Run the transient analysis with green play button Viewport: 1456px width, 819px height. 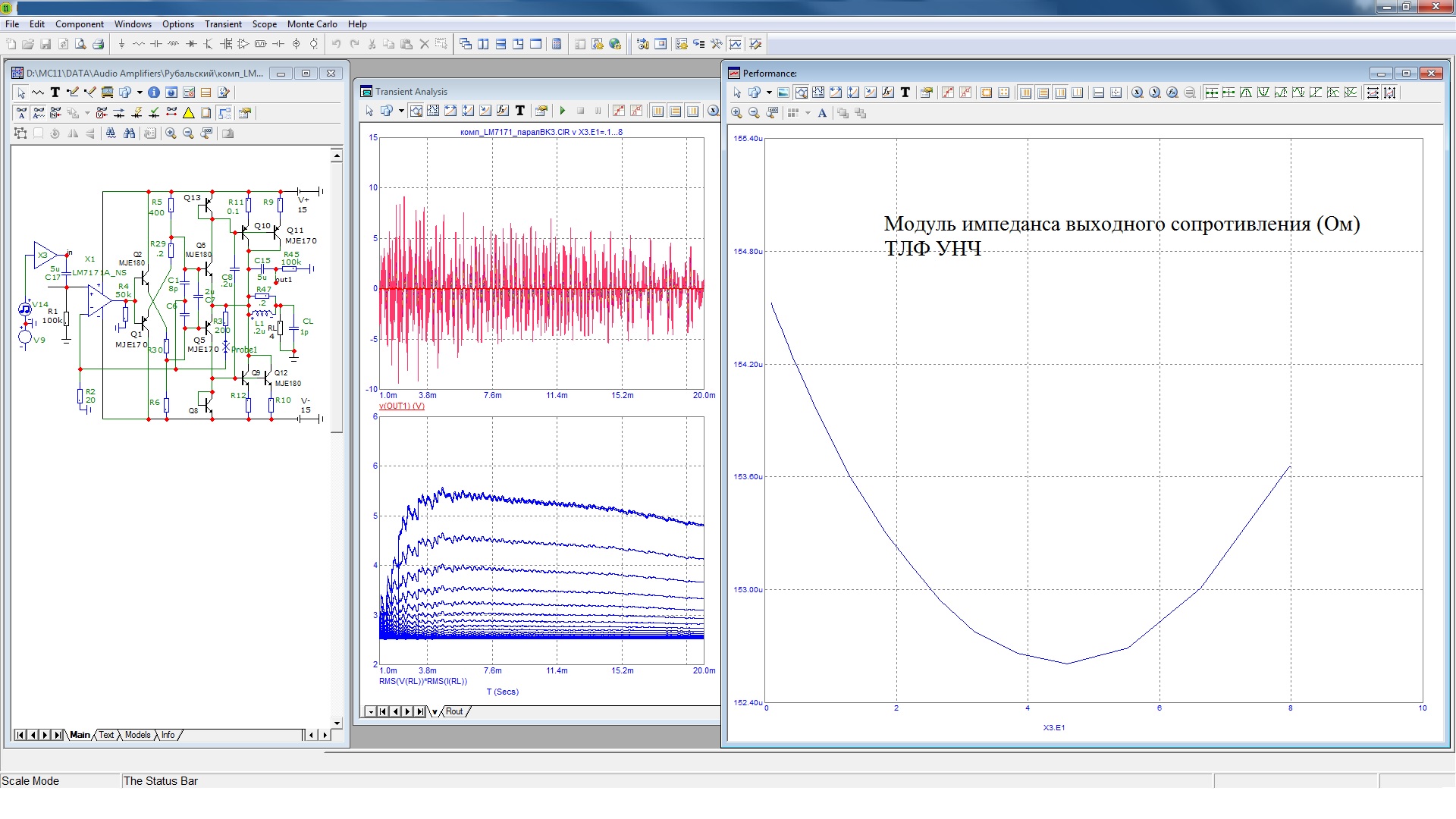tap(563, 111)
